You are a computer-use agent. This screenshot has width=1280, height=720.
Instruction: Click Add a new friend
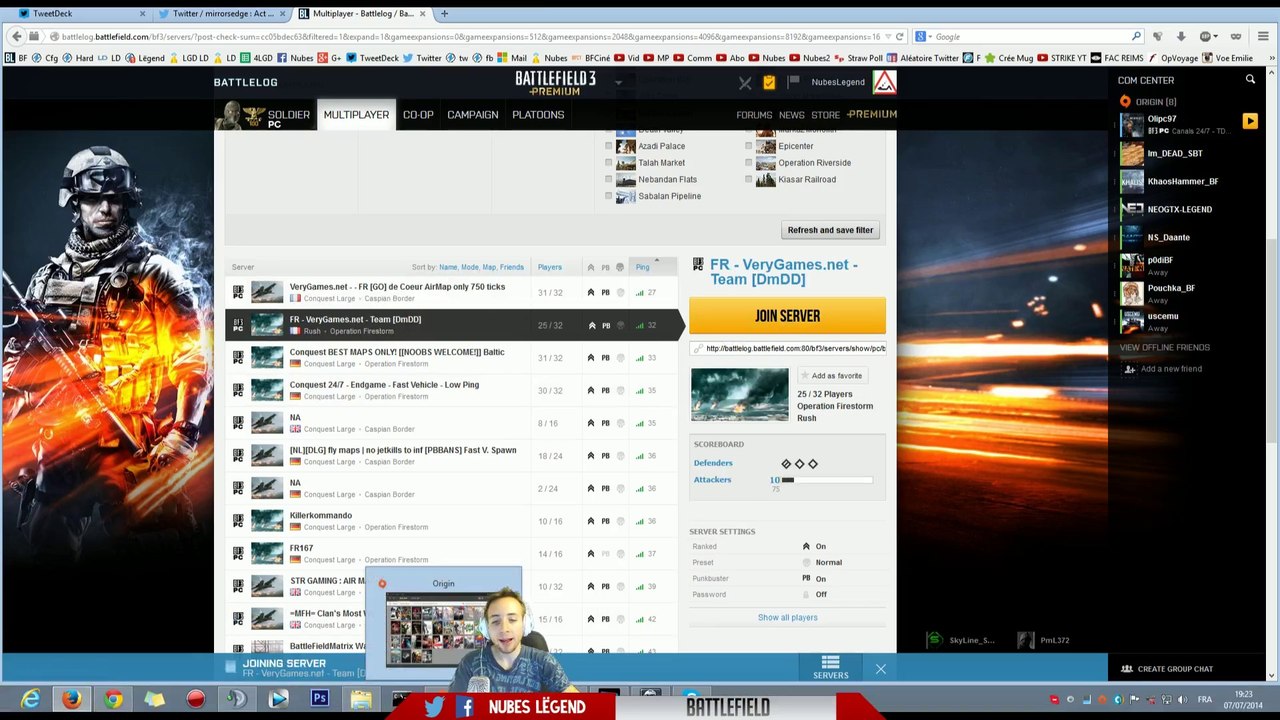[x=1171, y=369]
